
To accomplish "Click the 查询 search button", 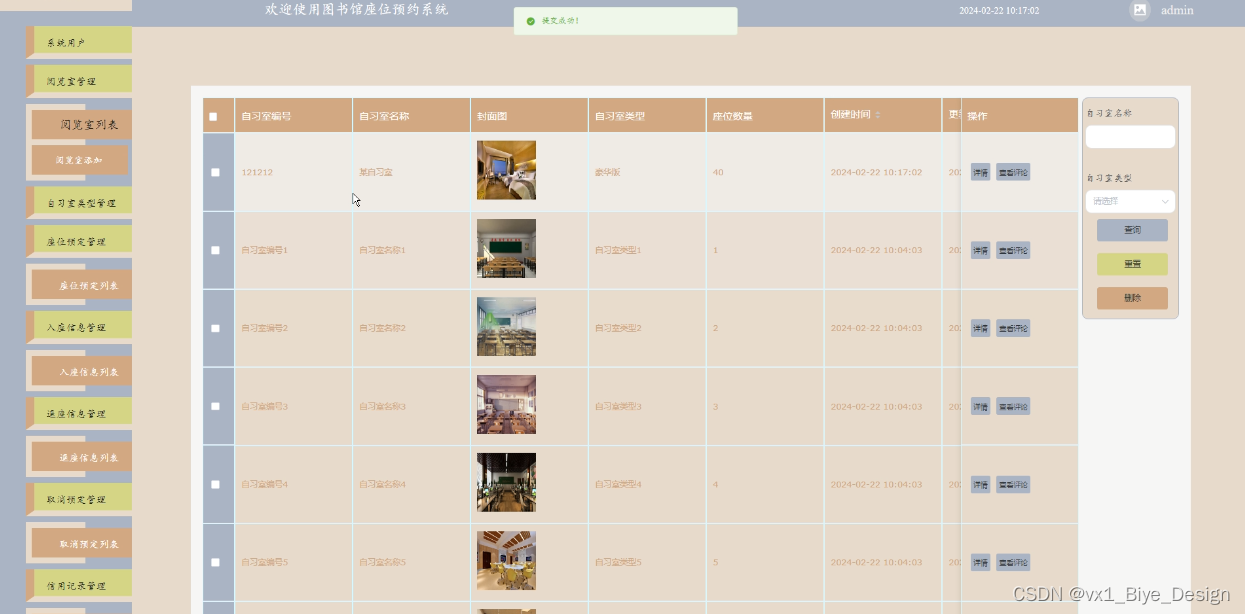I will point(1132,230).
